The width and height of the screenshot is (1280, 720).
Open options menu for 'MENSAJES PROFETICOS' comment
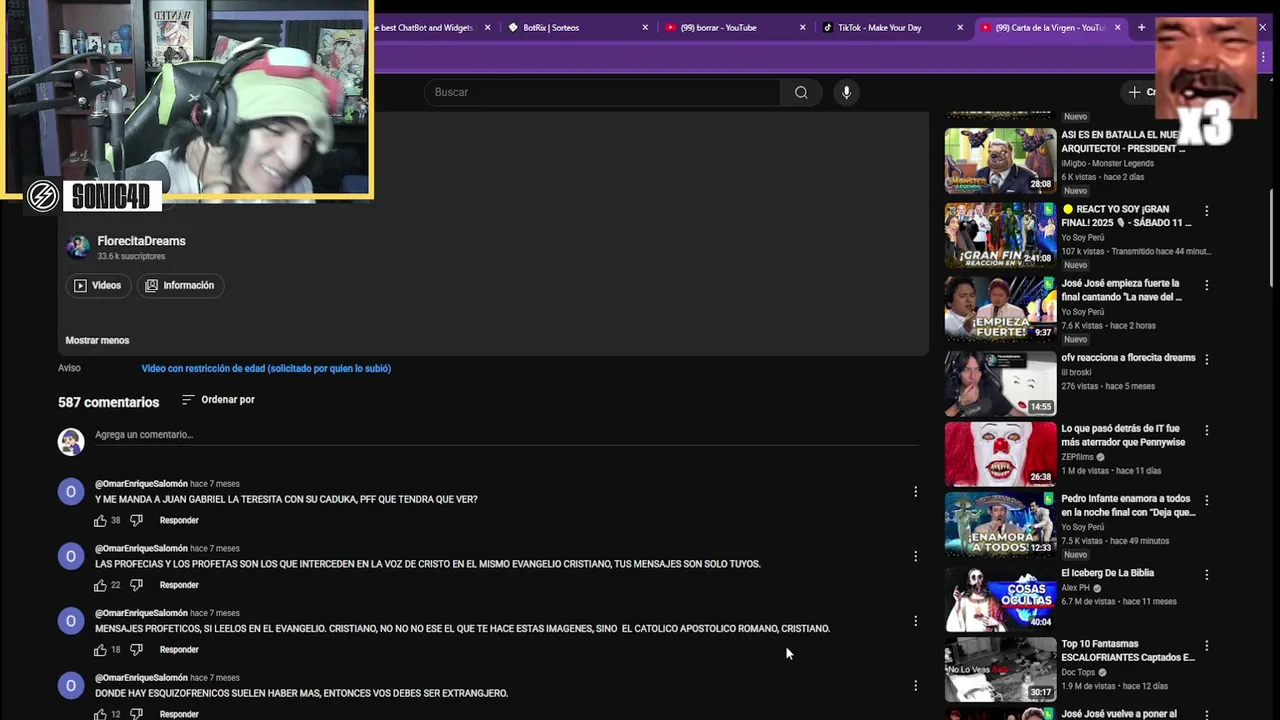coord(915,621)
